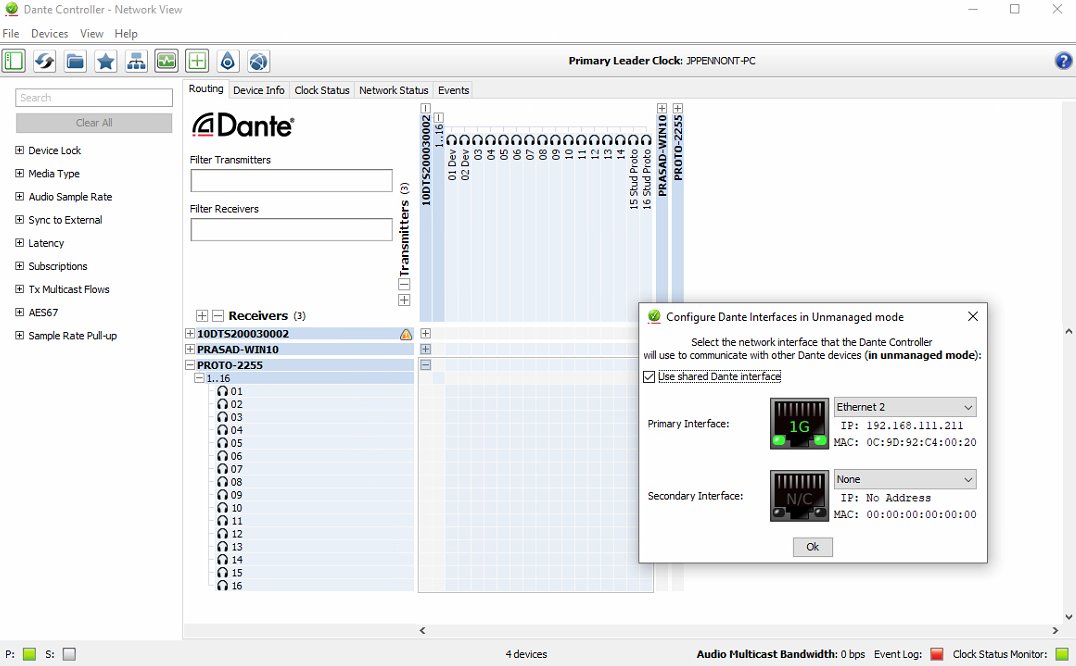Click the horizontal scrollbar right arrow
Viewport: 1076px width, 666px height.
[1055, 630]
